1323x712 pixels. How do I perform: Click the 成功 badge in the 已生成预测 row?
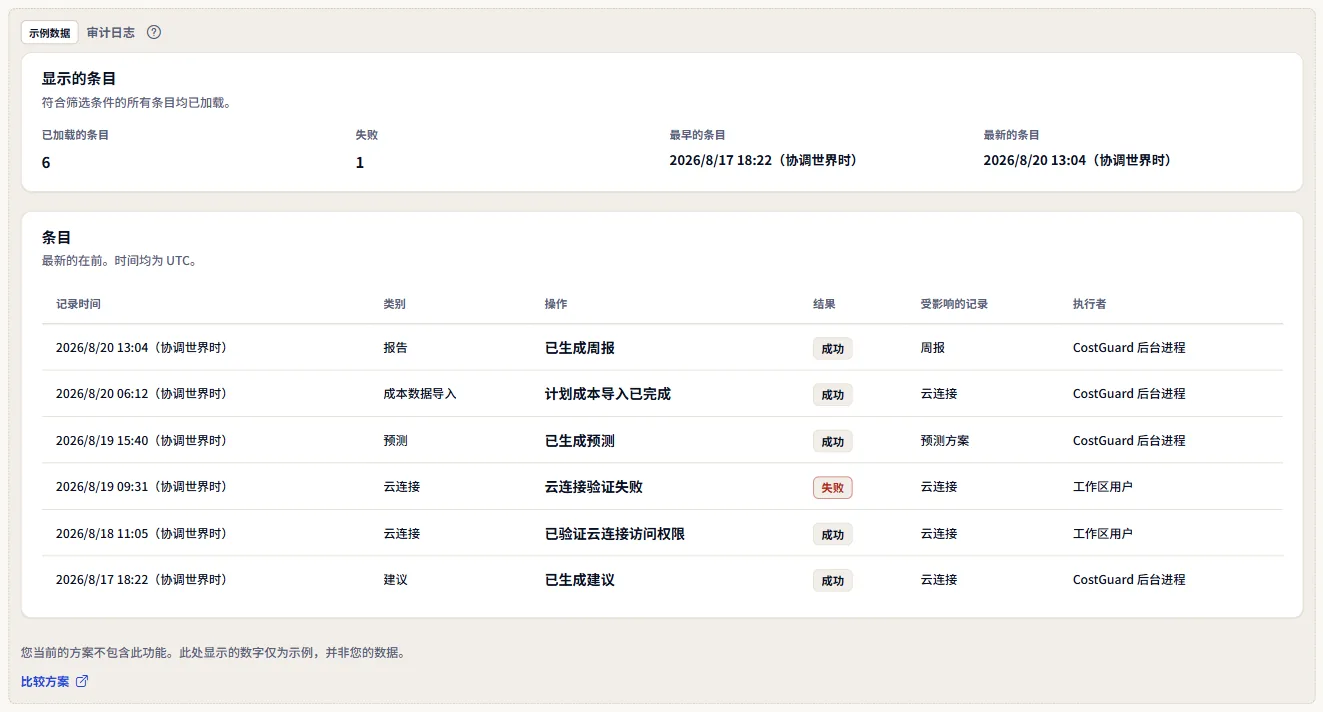tap(832, 441)
